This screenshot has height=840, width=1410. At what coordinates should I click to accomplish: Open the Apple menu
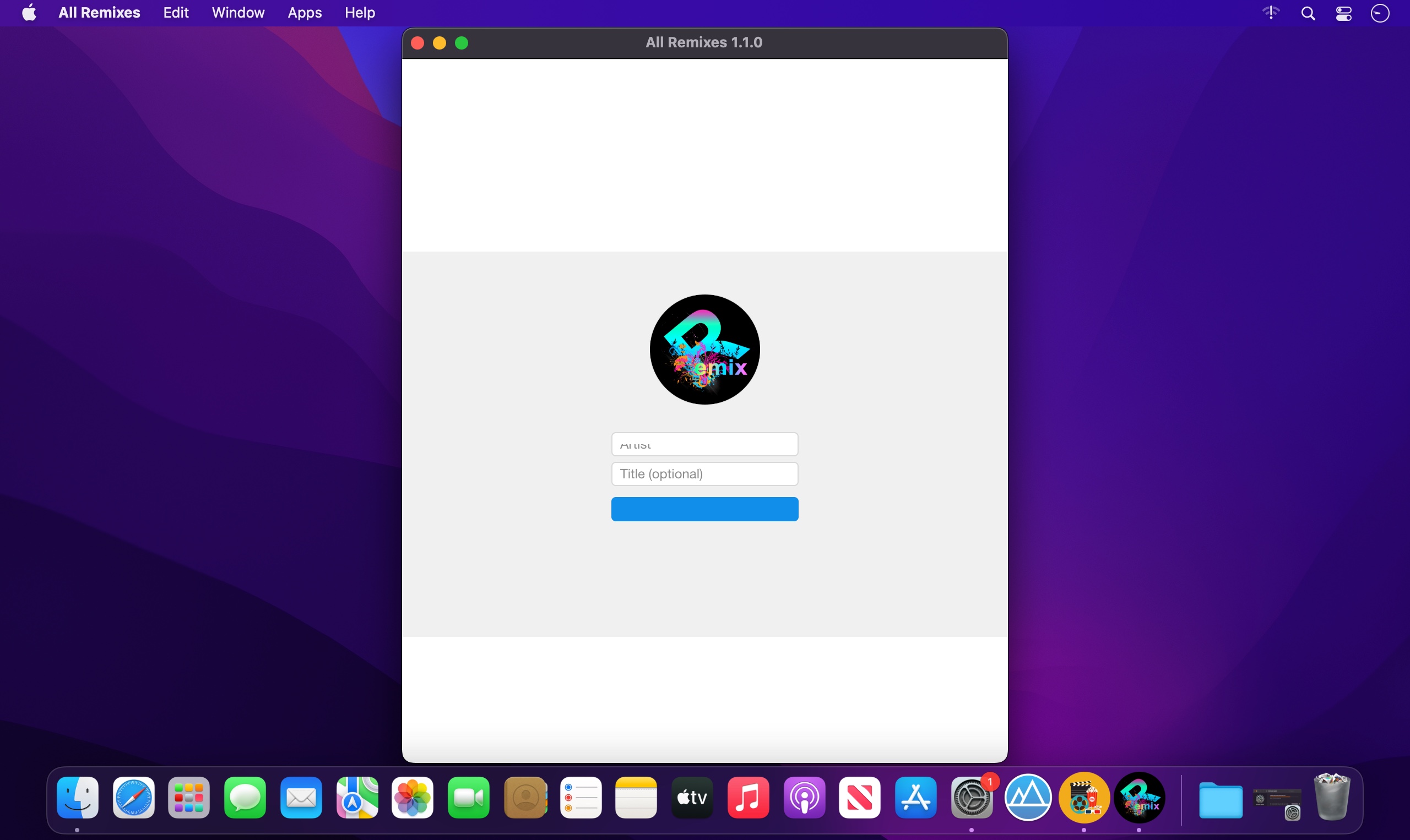29,13
